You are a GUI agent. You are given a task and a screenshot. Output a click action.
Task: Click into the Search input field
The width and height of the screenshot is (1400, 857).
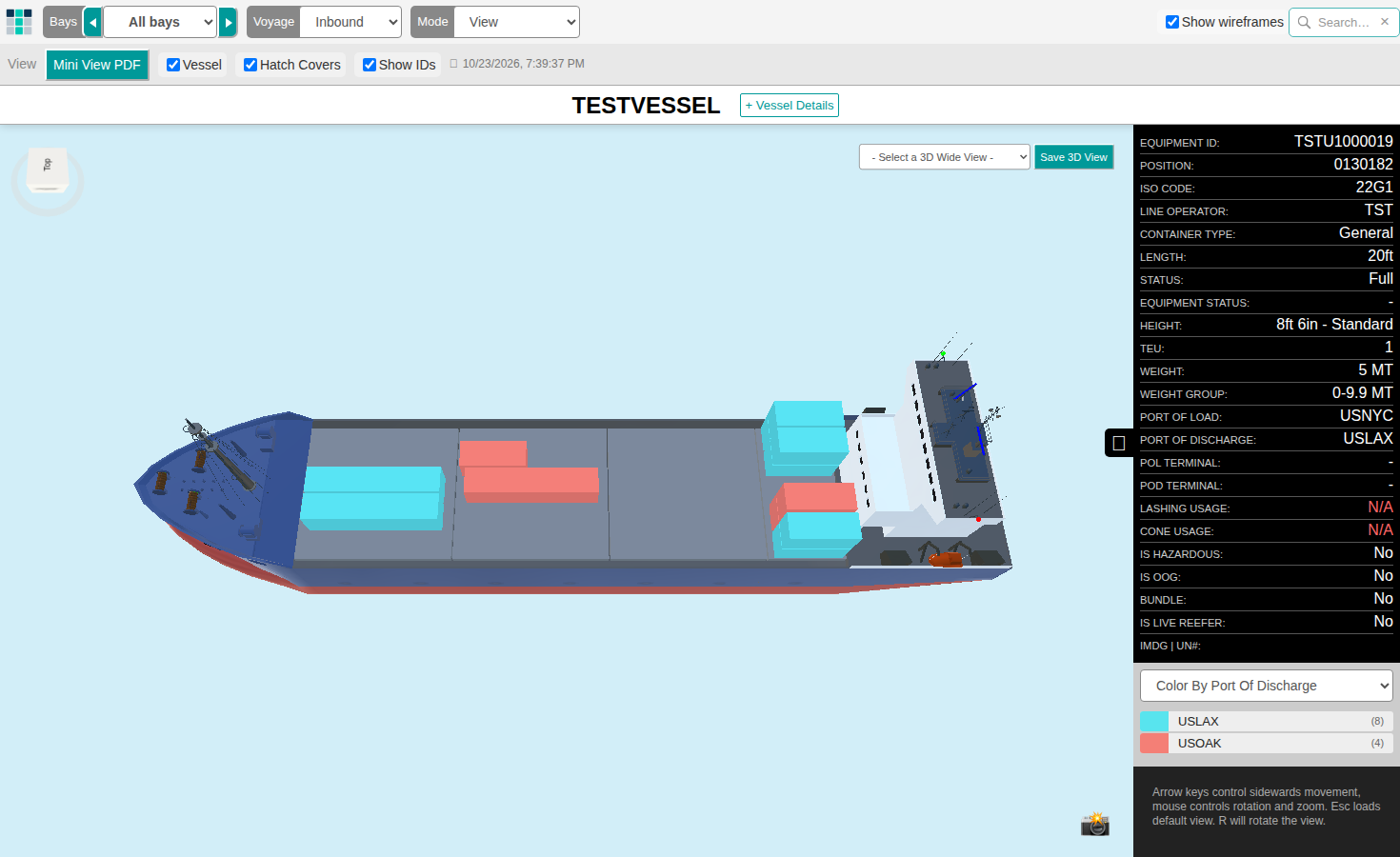point(1344,22)
